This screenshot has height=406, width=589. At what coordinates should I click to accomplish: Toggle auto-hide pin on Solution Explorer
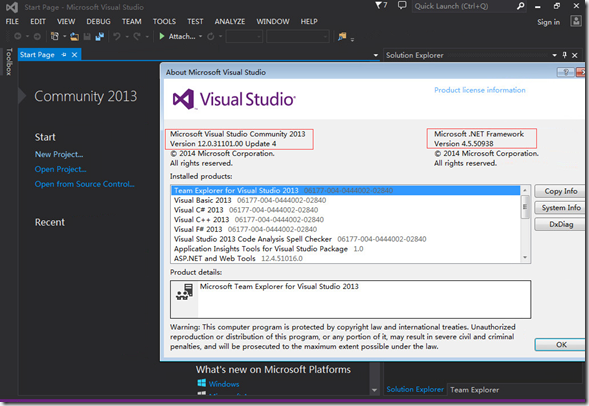click(x=564, y=55)
